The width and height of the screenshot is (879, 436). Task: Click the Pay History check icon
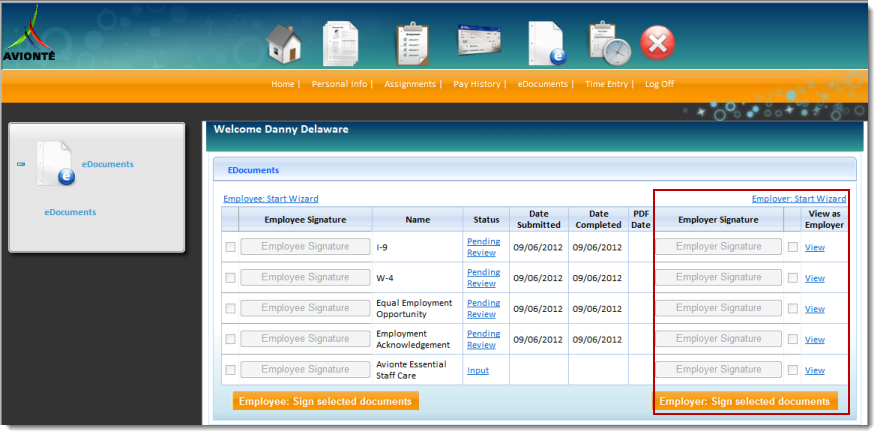click(477, 43)
